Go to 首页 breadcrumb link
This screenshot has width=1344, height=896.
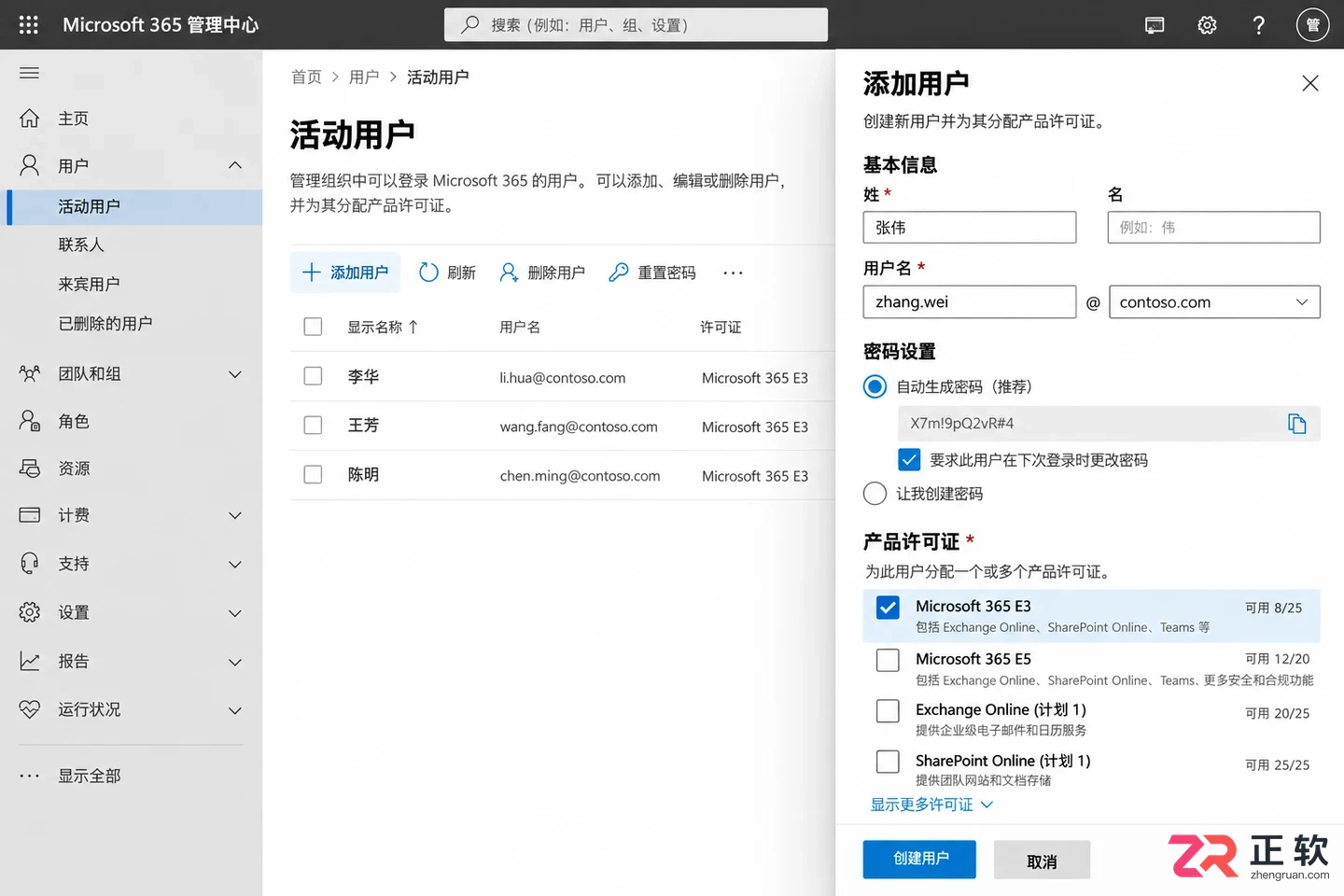pyautogui.click(x=306, y=77)
